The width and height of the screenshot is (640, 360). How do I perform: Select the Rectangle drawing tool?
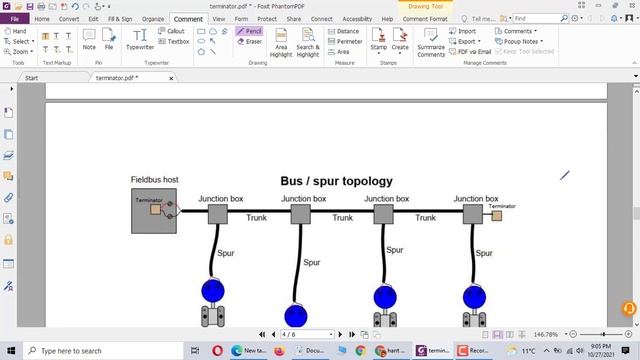point(201,31)
